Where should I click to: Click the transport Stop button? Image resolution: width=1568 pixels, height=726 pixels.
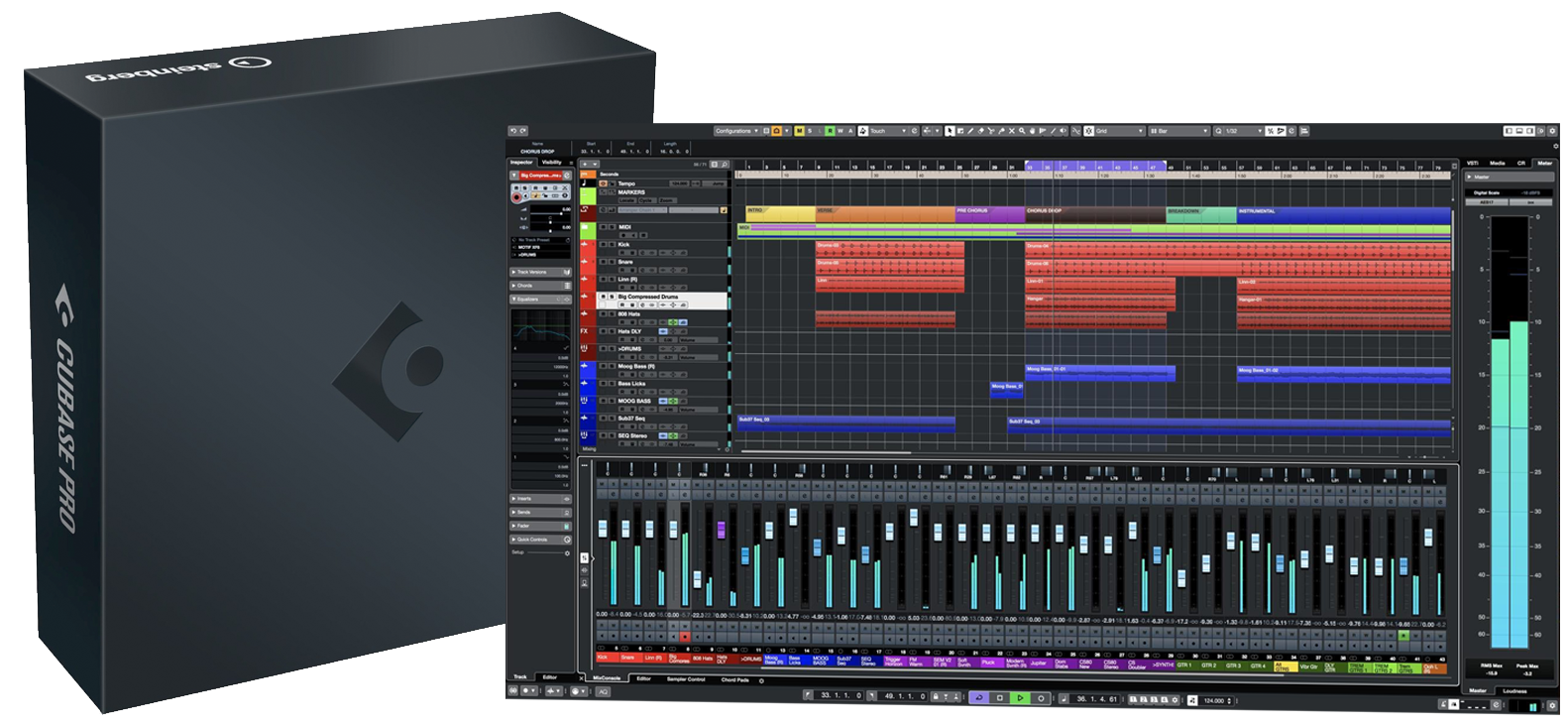999,697
